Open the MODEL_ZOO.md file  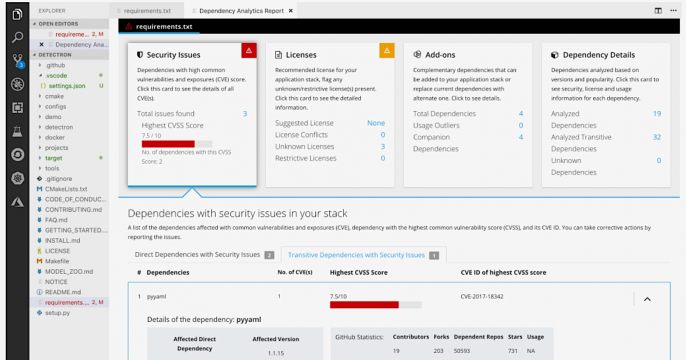click(69, 271)
